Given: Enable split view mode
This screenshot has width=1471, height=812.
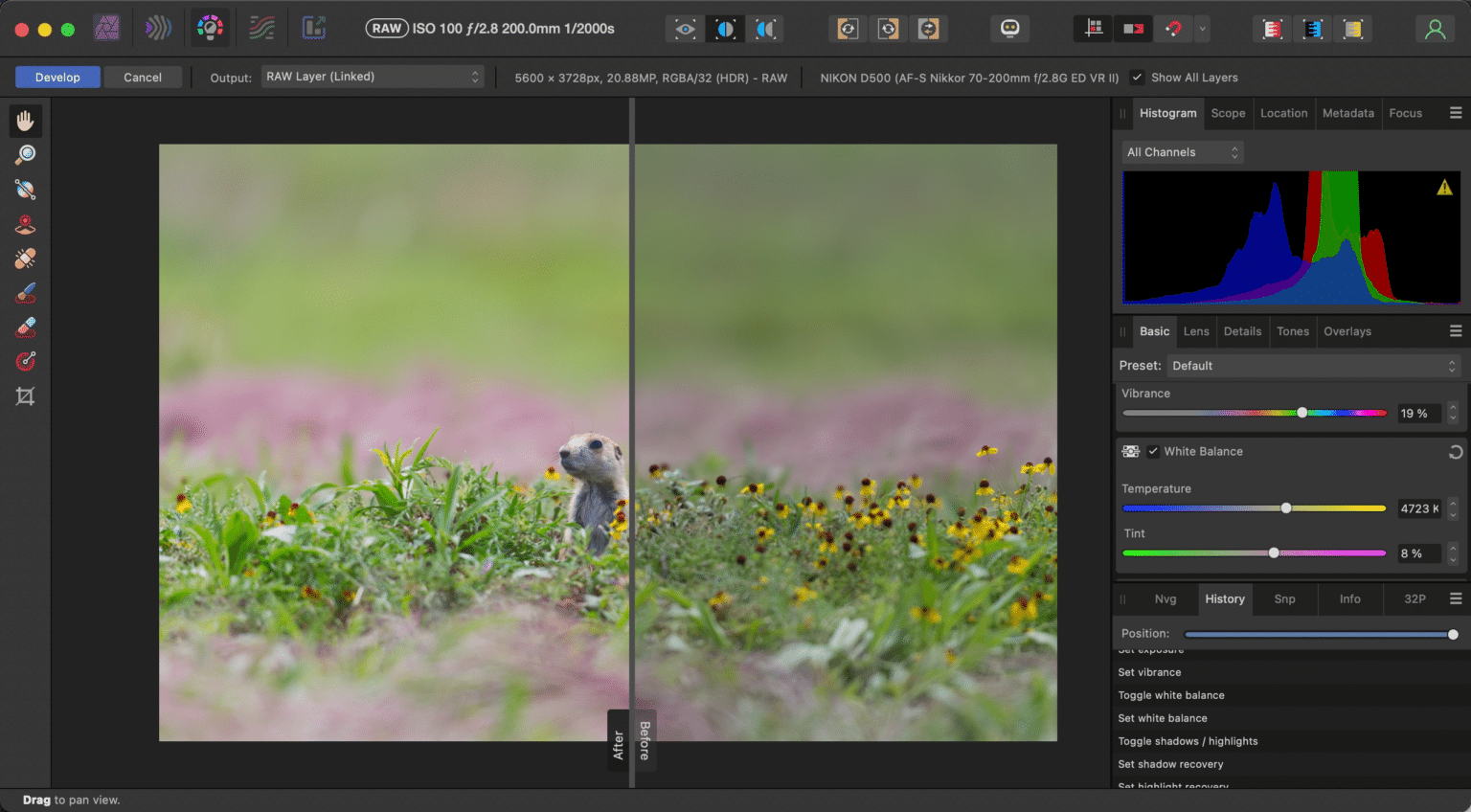Looking at the screenshot, I should click(x=725, y=28).
